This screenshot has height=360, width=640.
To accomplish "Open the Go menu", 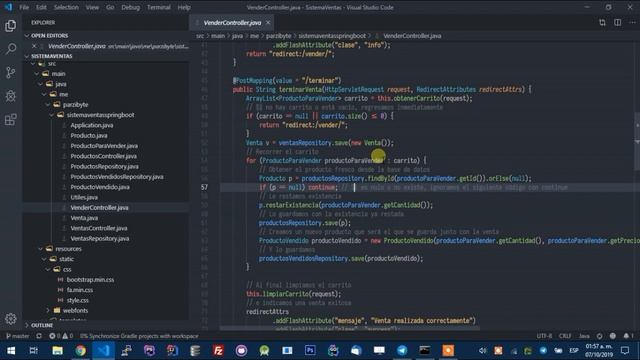I will pos(110,7).
